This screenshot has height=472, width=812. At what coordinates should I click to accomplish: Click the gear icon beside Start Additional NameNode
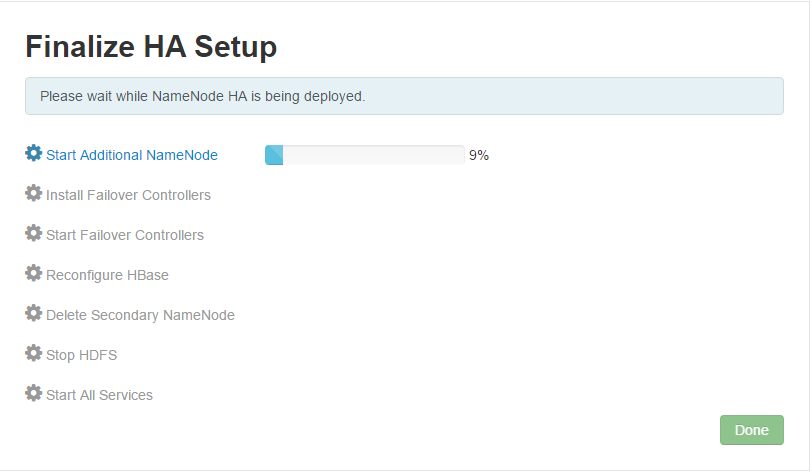[x=34, y=154]
